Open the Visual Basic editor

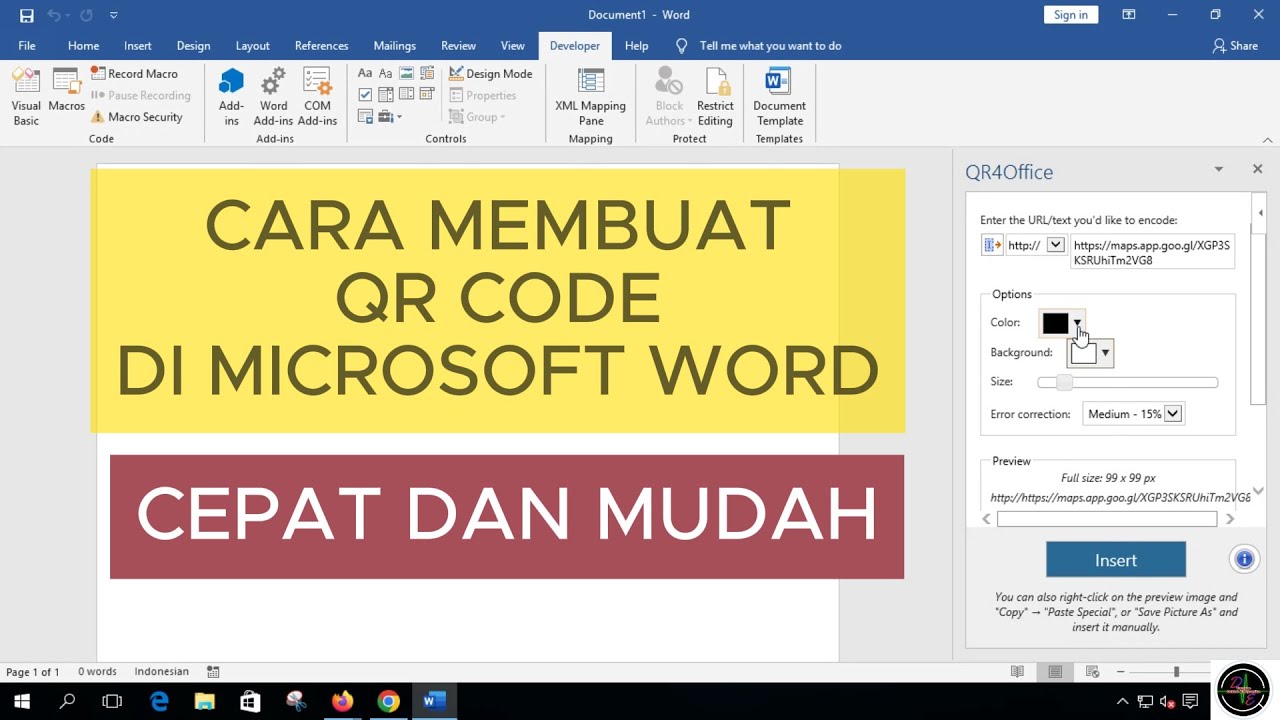(x=26, y=97)
